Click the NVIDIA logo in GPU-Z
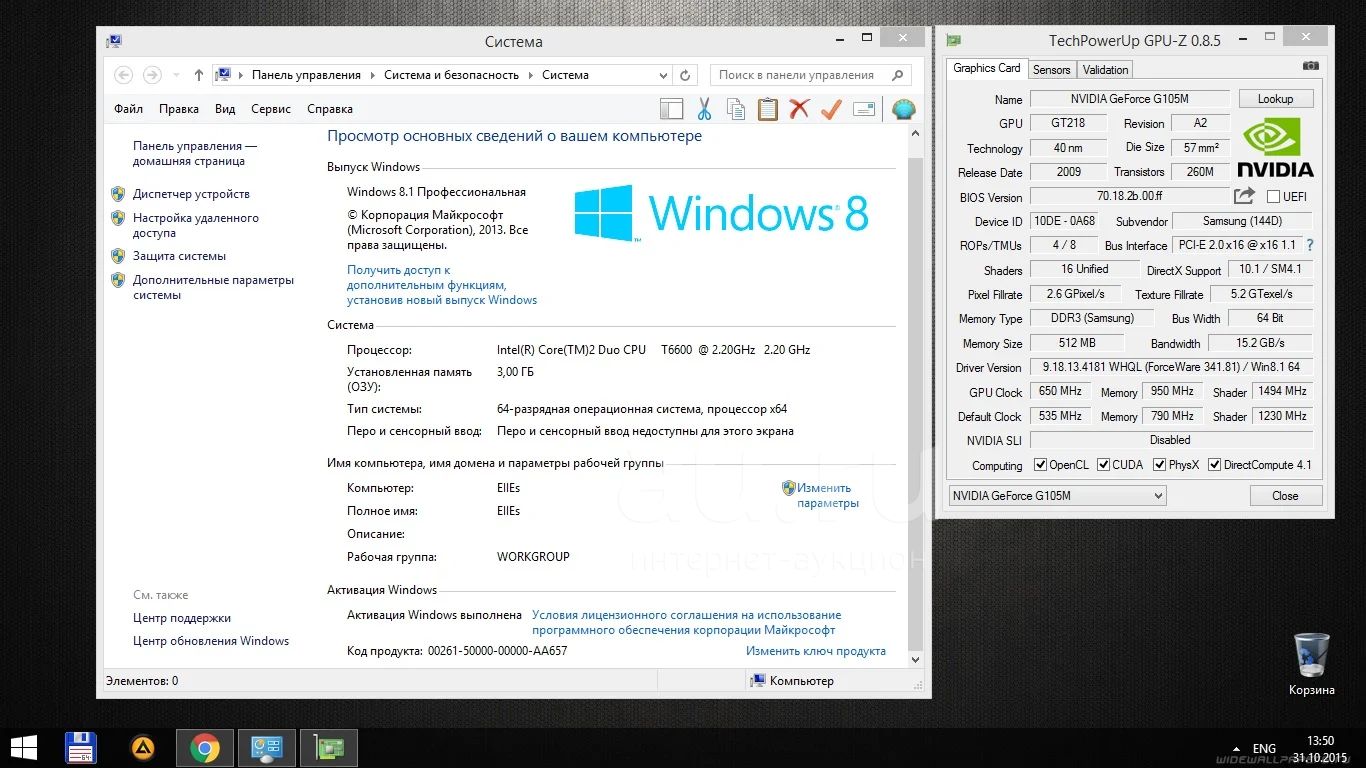This screenshot has width=1366, height=768. (x=1275, y=147)
